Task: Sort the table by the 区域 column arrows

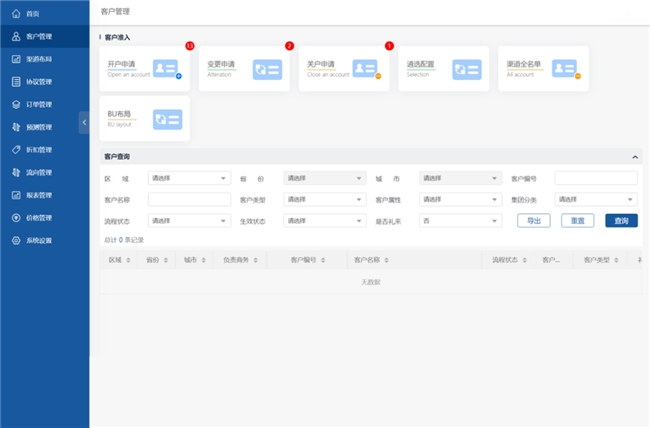Action: (128, 260)
